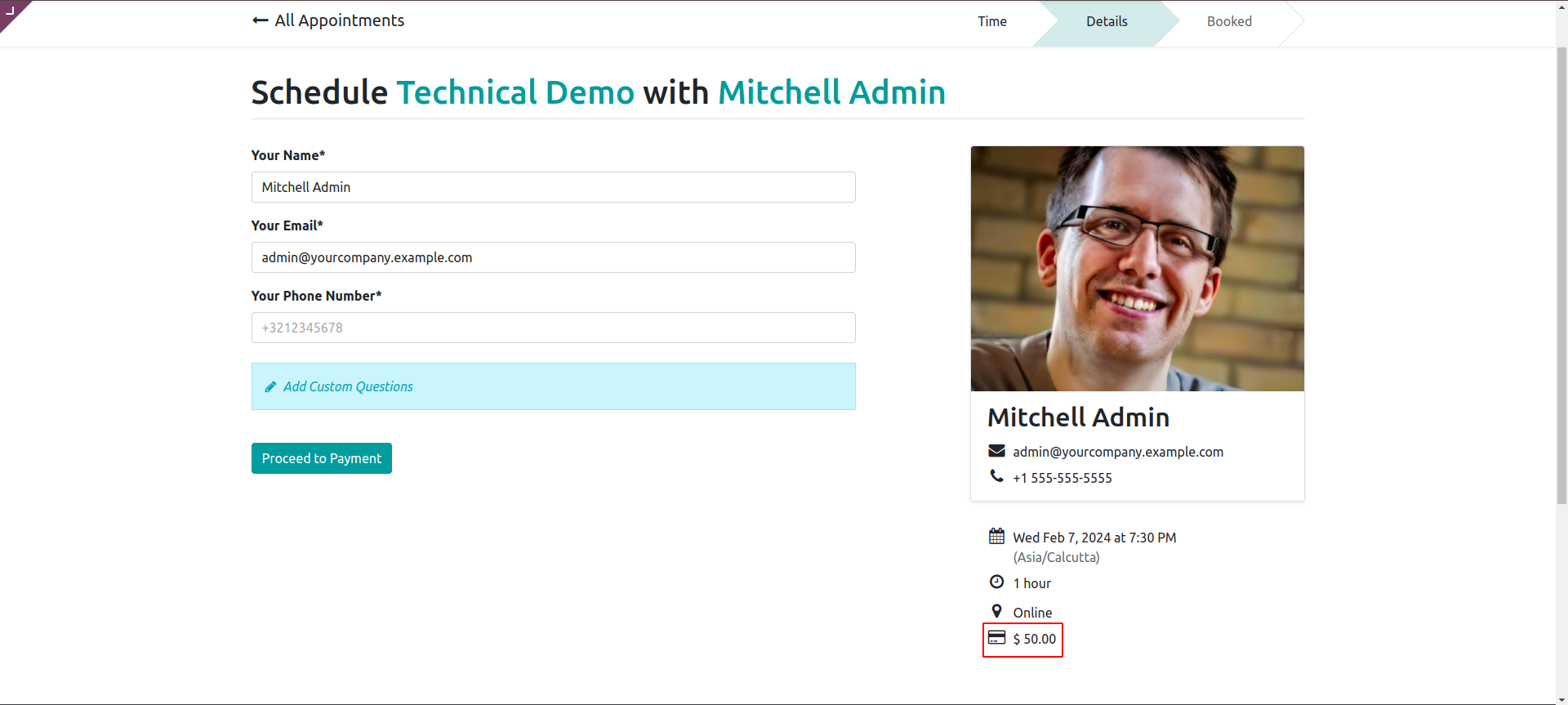
Task: Click the clock duration icon
Action: 996,582
